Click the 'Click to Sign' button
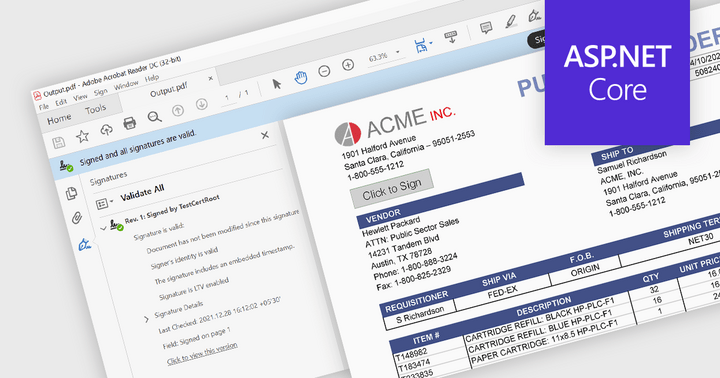720x378 pixels. click(392, 189)
